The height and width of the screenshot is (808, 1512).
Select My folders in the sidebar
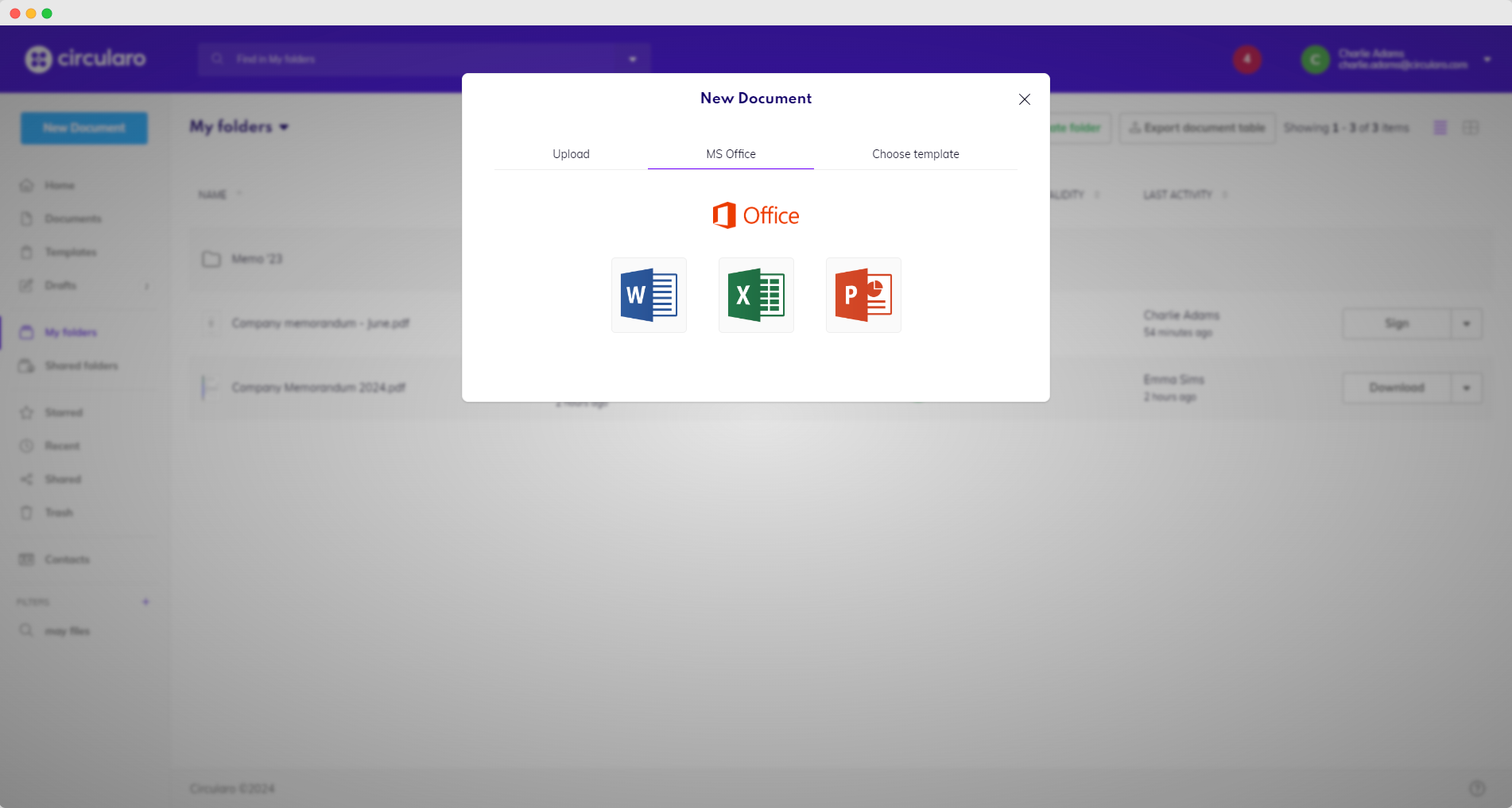tap(71, 332)
